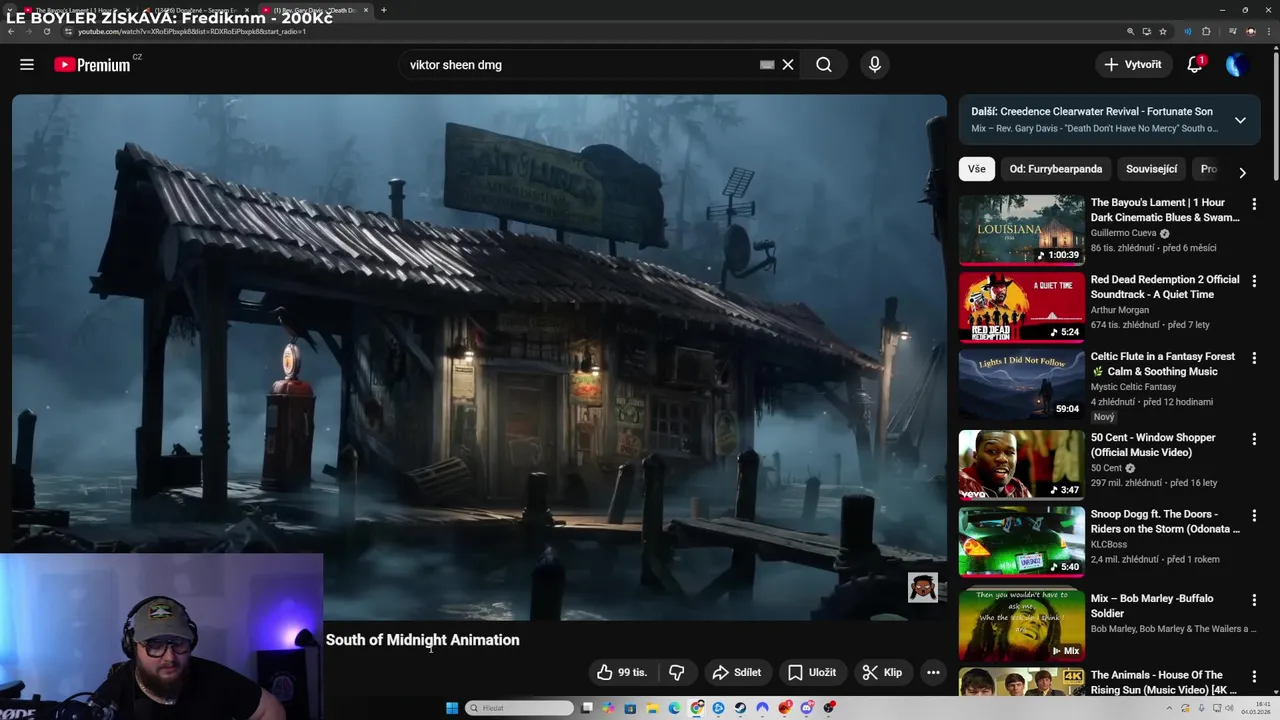Open options for The Bayou's Lament video
Screen dimensions: 1280x720
point(1254,204)
